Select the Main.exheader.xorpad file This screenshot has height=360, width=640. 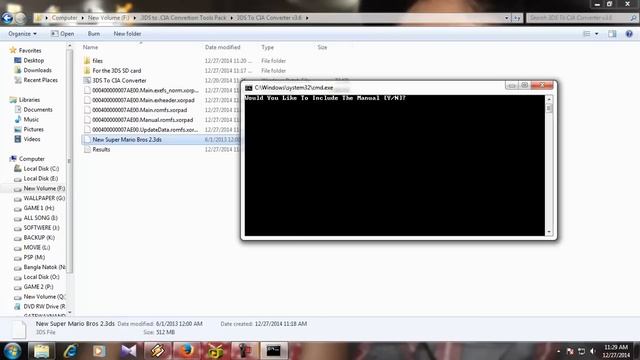143,100
